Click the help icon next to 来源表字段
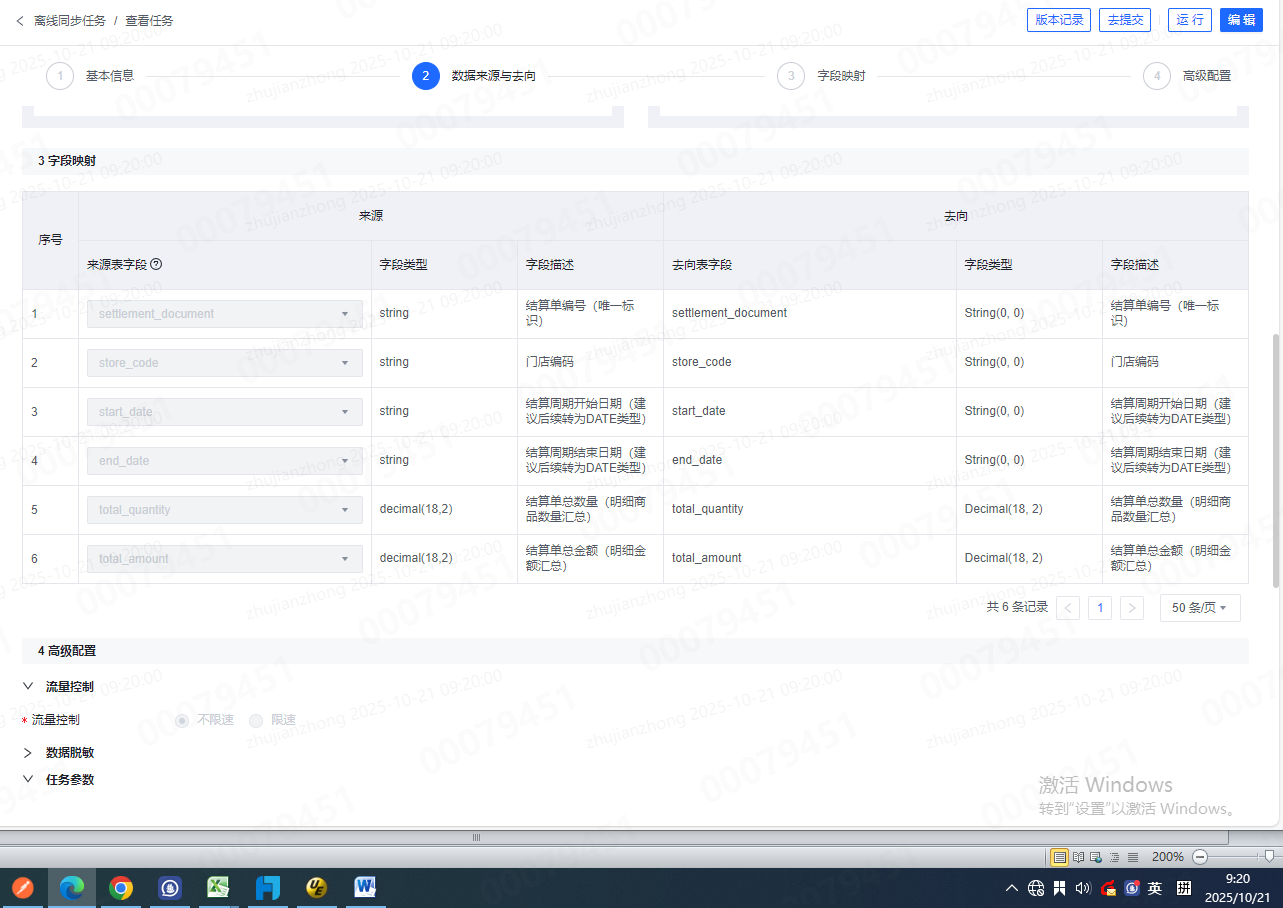The image size is (1283, 908). [x=156, y=265]
